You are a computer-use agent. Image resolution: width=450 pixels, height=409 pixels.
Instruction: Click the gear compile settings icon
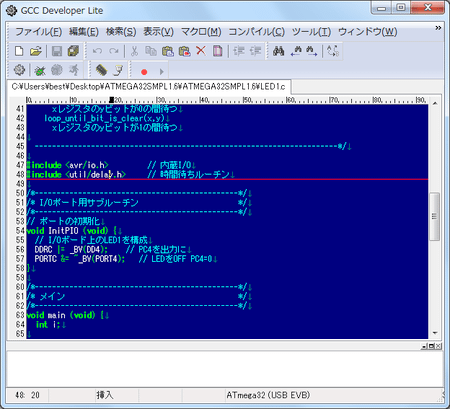coord(19,70)
